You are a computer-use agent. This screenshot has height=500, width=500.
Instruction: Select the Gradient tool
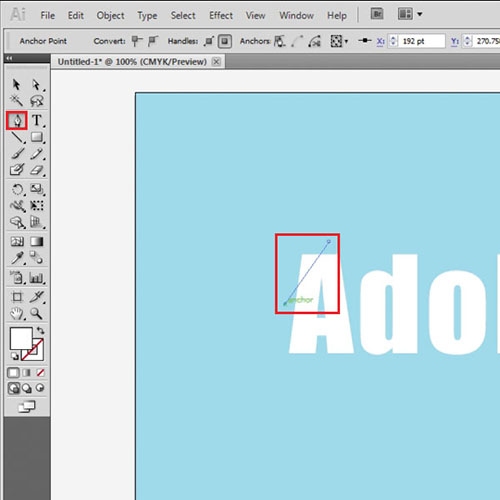click(x=37, y=241)
